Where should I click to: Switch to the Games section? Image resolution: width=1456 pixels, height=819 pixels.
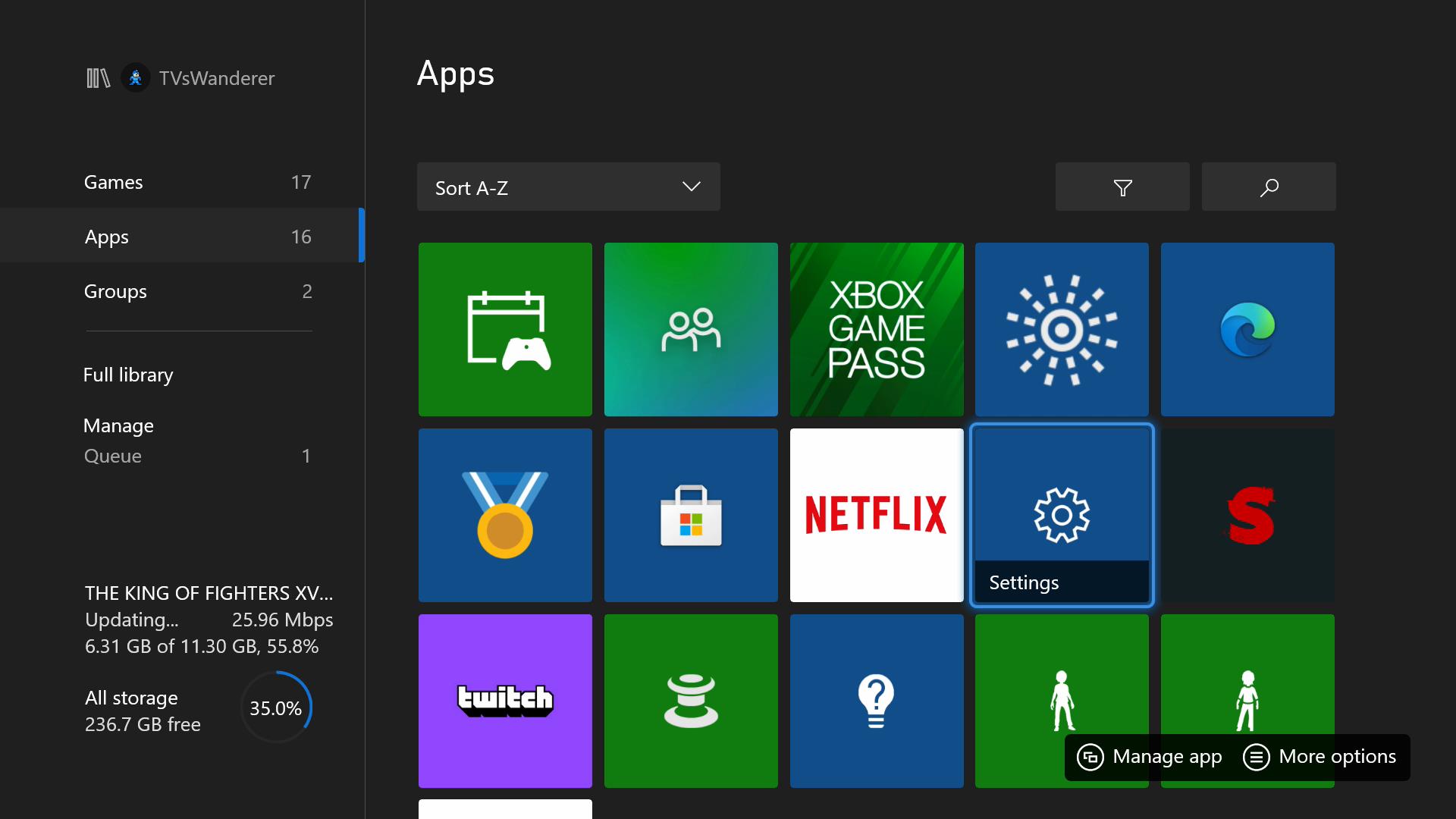[197, 182]
